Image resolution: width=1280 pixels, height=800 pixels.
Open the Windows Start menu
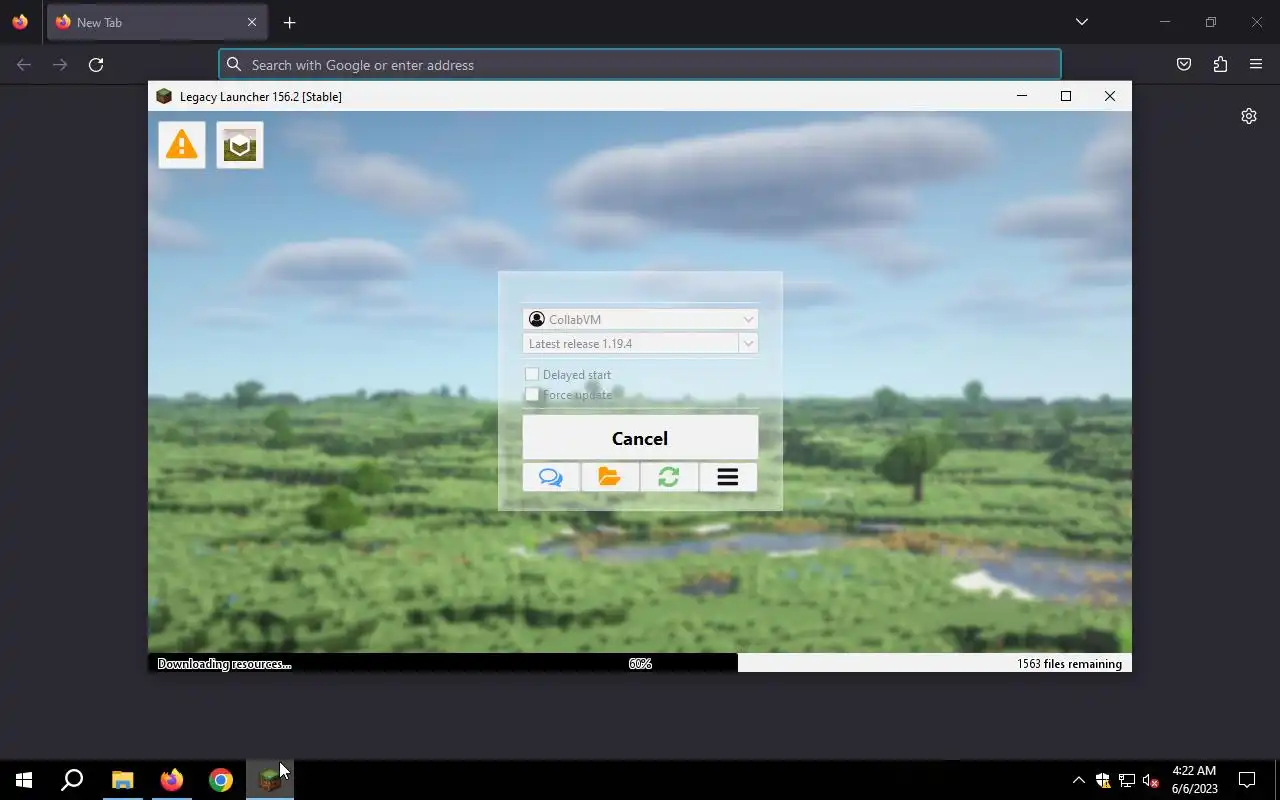24,780
